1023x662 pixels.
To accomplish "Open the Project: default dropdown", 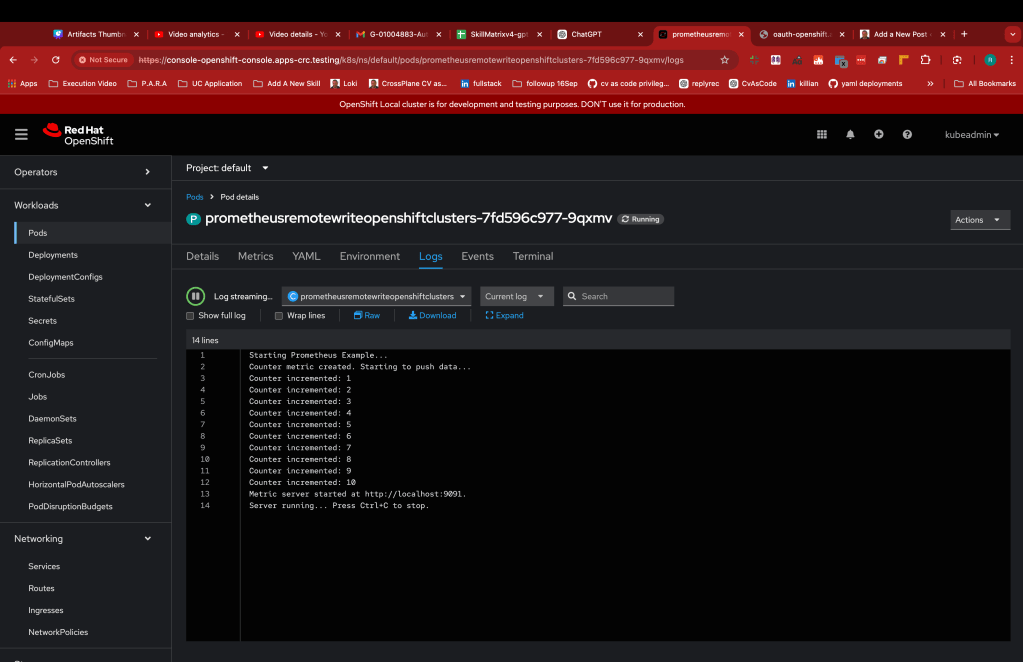I will tap(227, 168).
